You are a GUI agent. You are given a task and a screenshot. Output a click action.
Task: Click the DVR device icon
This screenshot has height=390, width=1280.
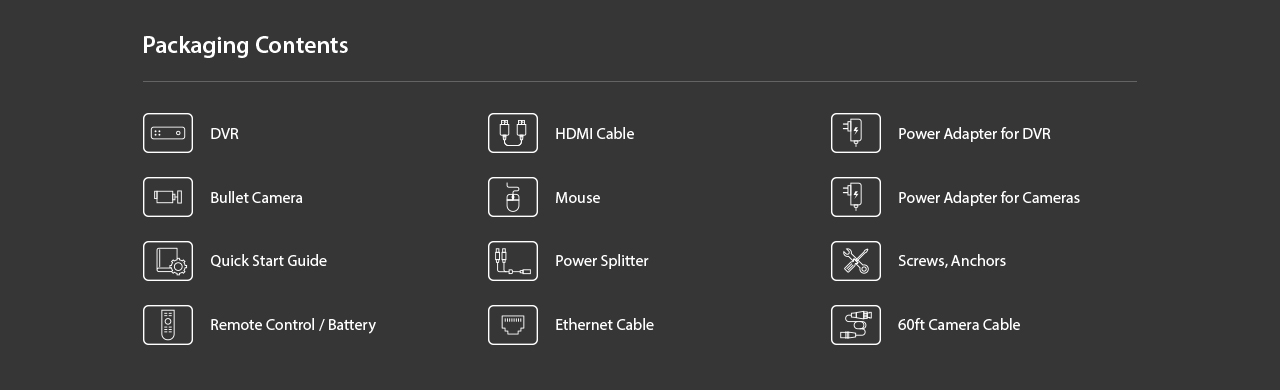[x=168, y=133]
